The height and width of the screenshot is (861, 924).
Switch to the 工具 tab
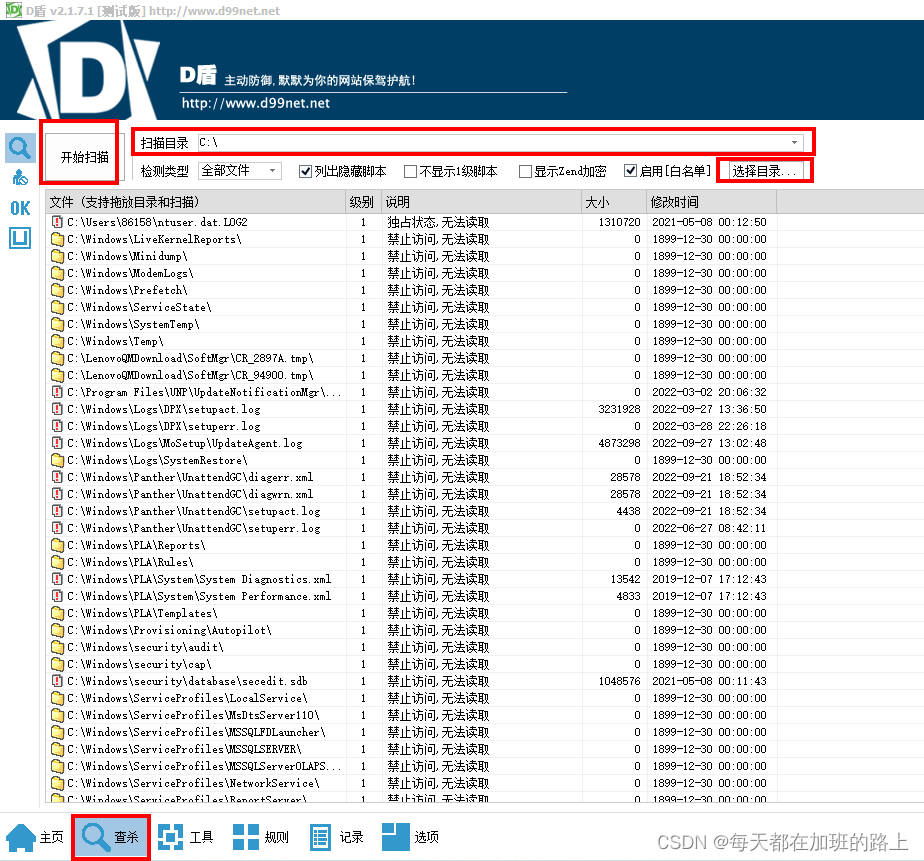pyautogui.click(x=186, y=837)
